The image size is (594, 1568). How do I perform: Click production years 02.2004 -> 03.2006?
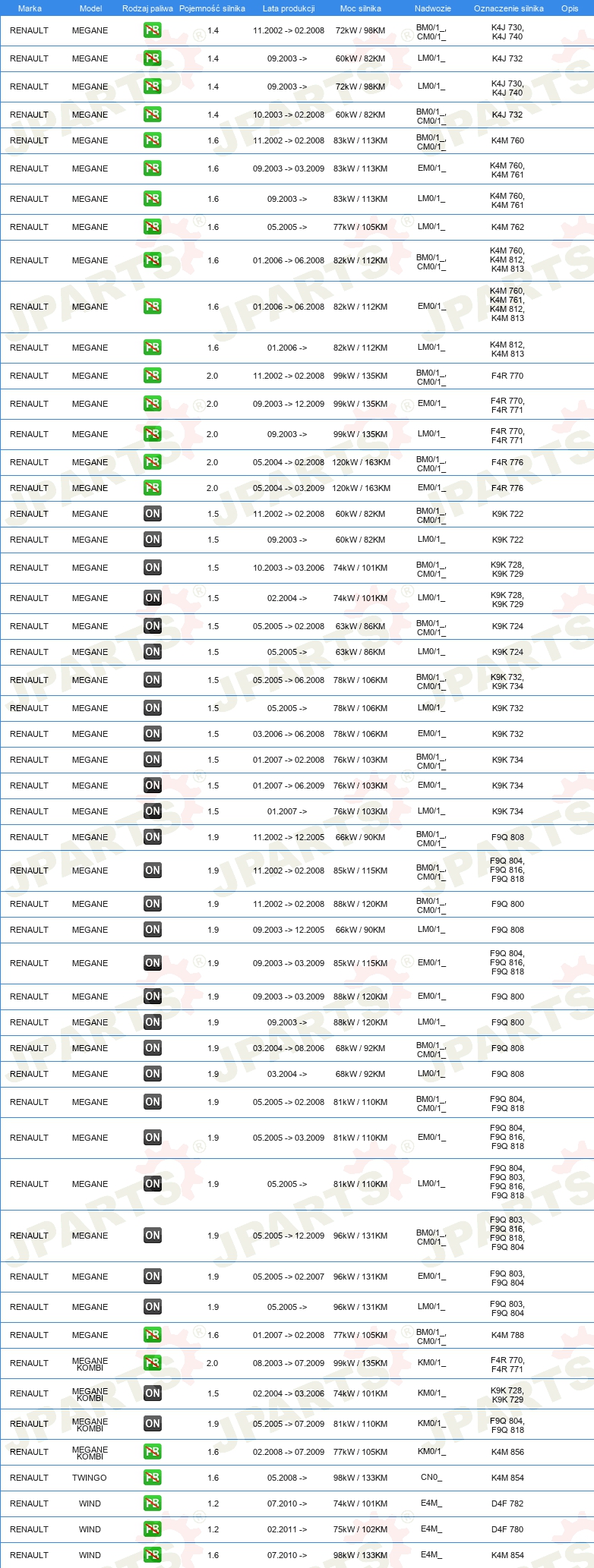[289, 1393]
